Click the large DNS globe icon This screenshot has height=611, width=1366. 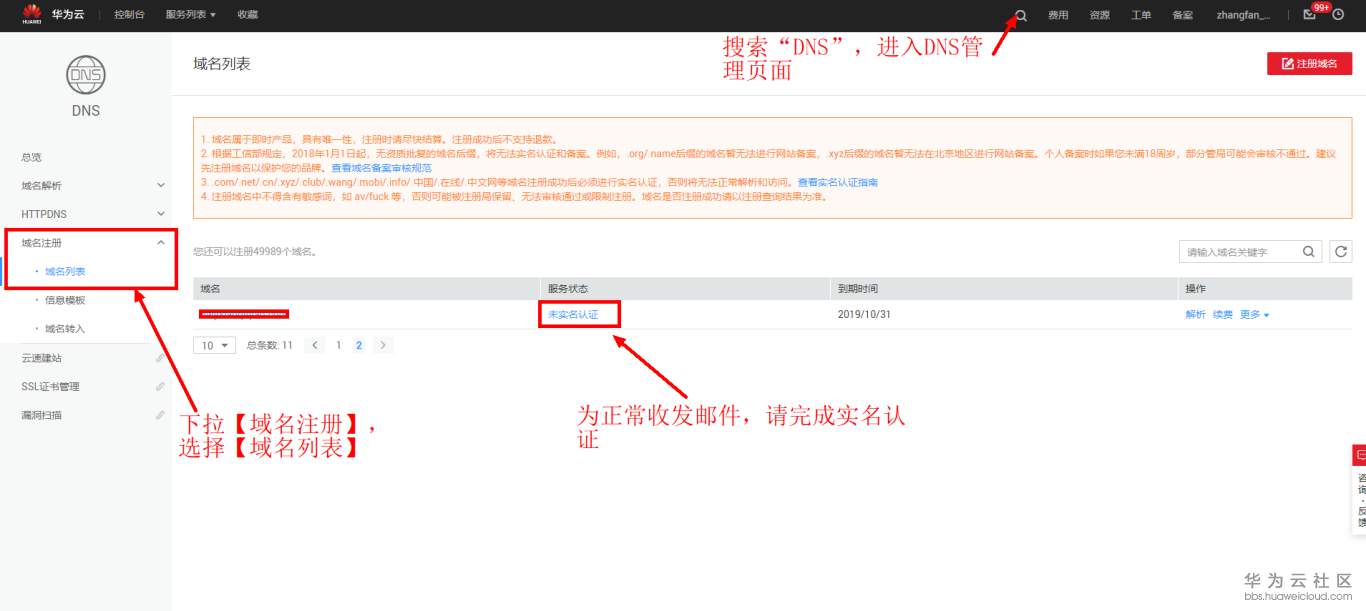86,75
